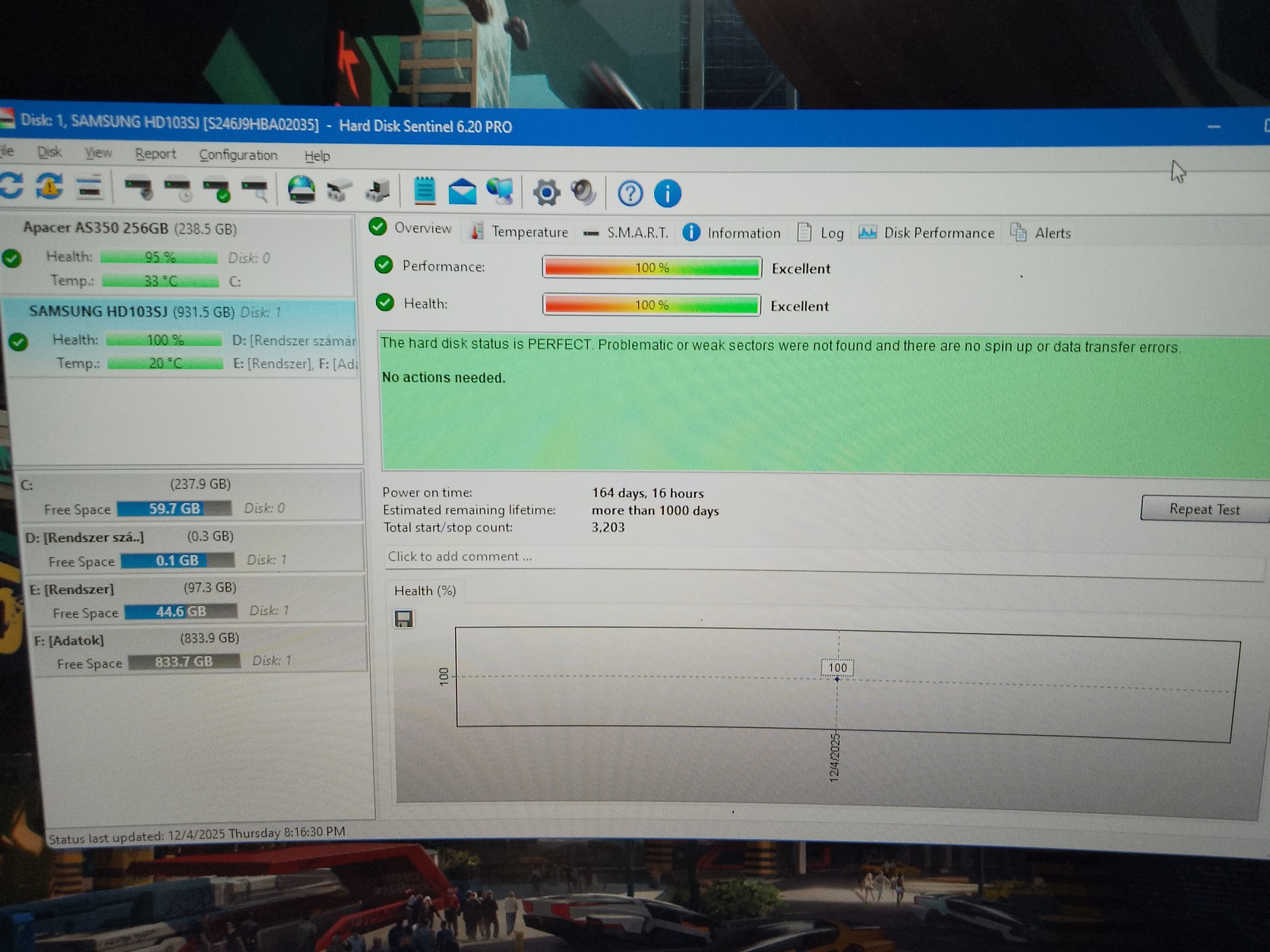Click the gray disk drives toolbar icon
1270x952 pixels.
(340, 191)
